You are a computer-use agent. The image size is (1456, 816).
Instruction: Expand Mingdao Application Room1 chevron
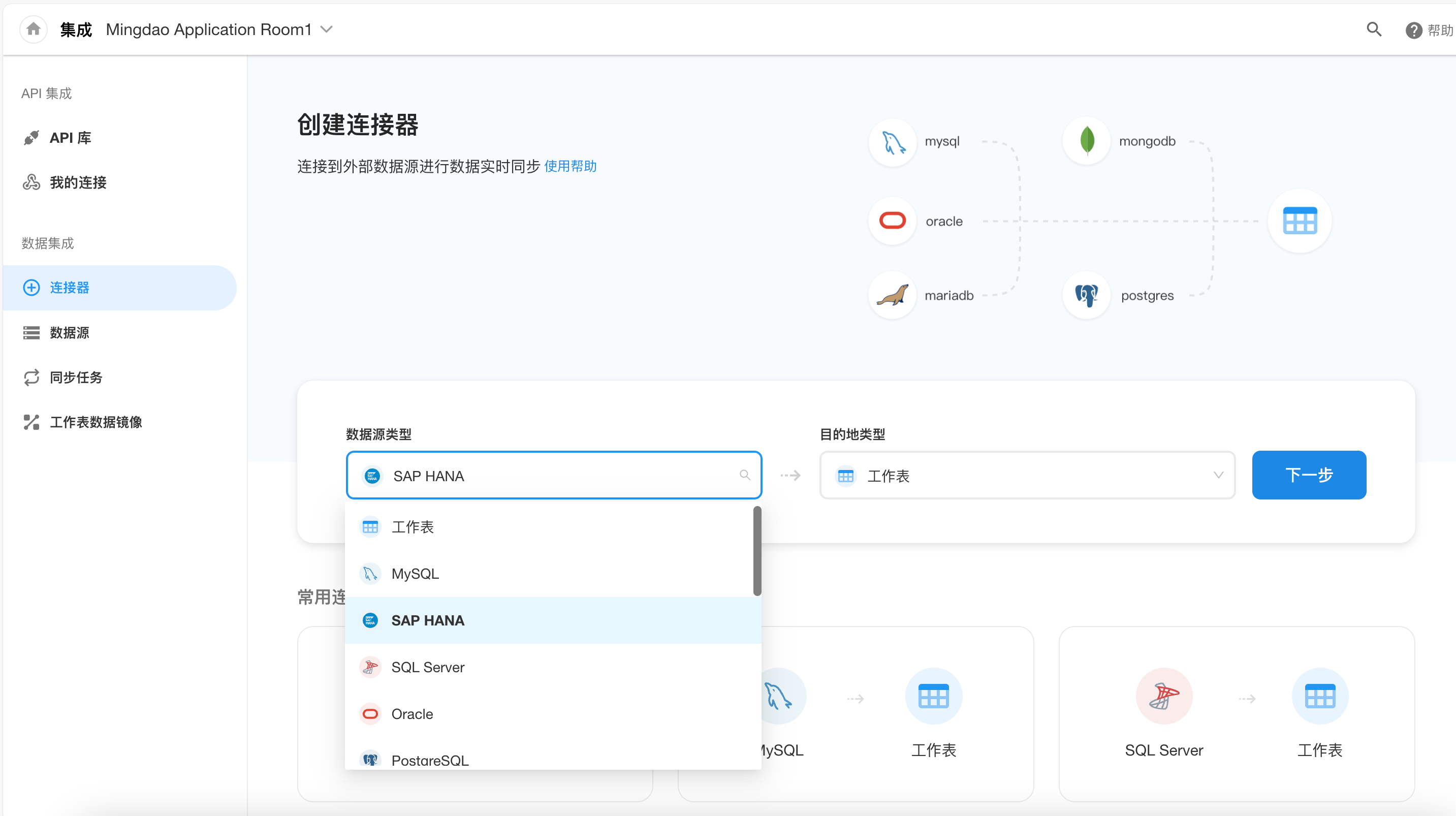[x=327, y=29]
